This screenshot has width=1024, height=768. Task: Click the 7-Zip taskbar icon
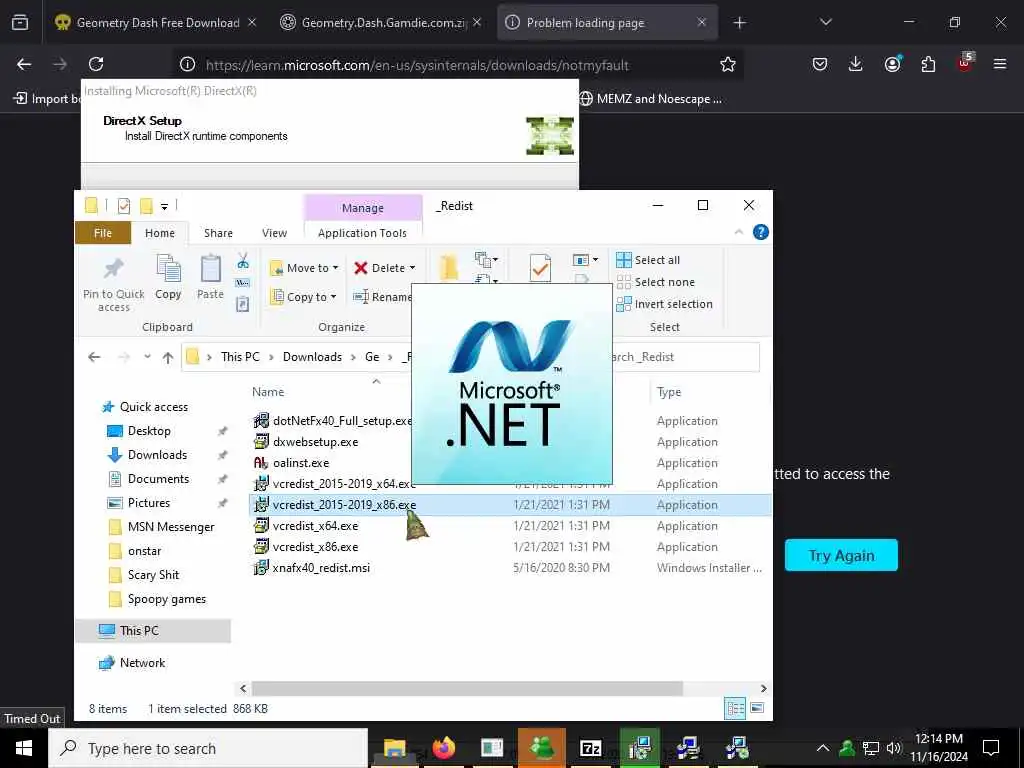[590, 748]
